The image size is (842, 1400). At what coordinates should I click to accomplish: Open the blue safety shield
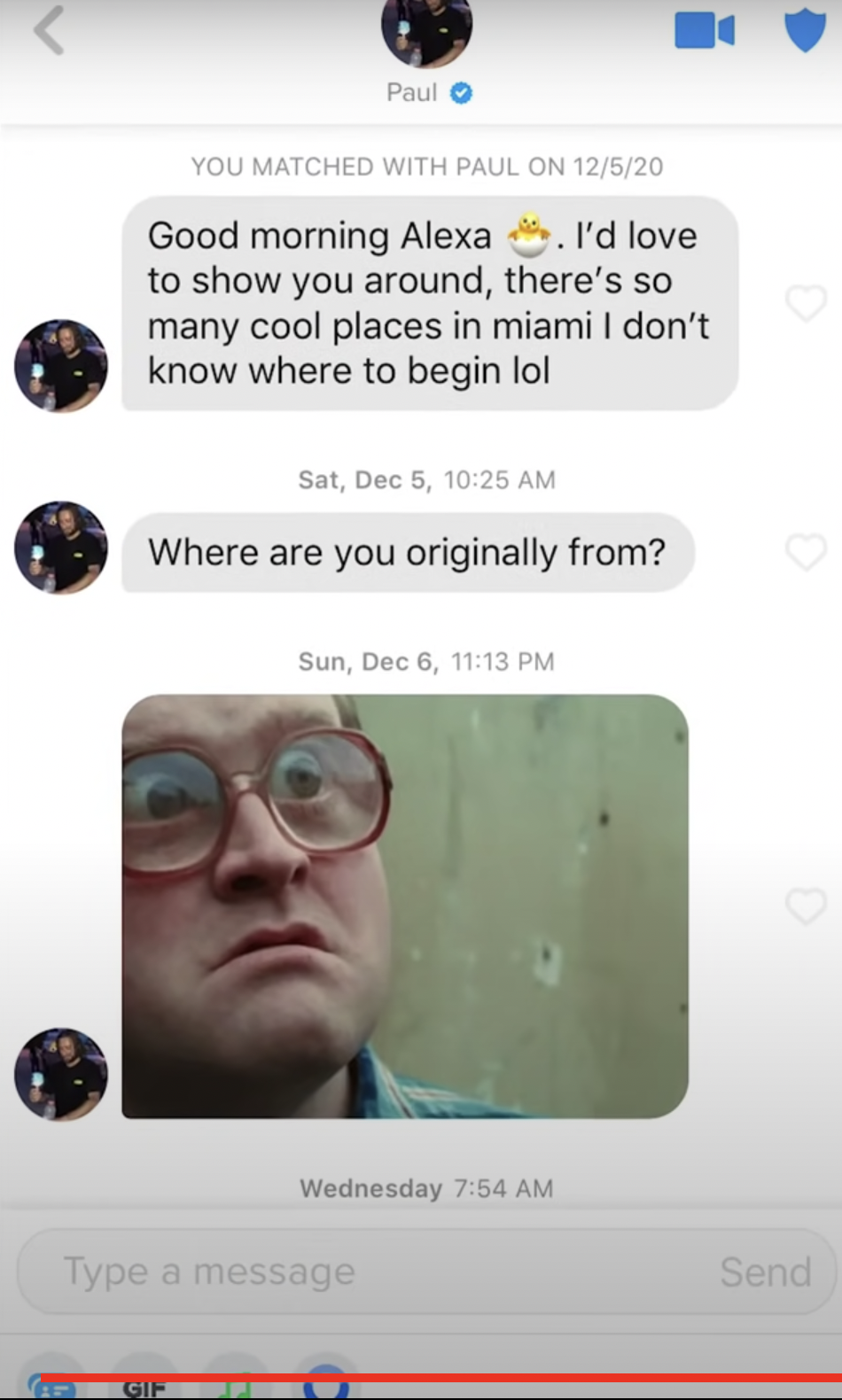[x=805, y=30]
